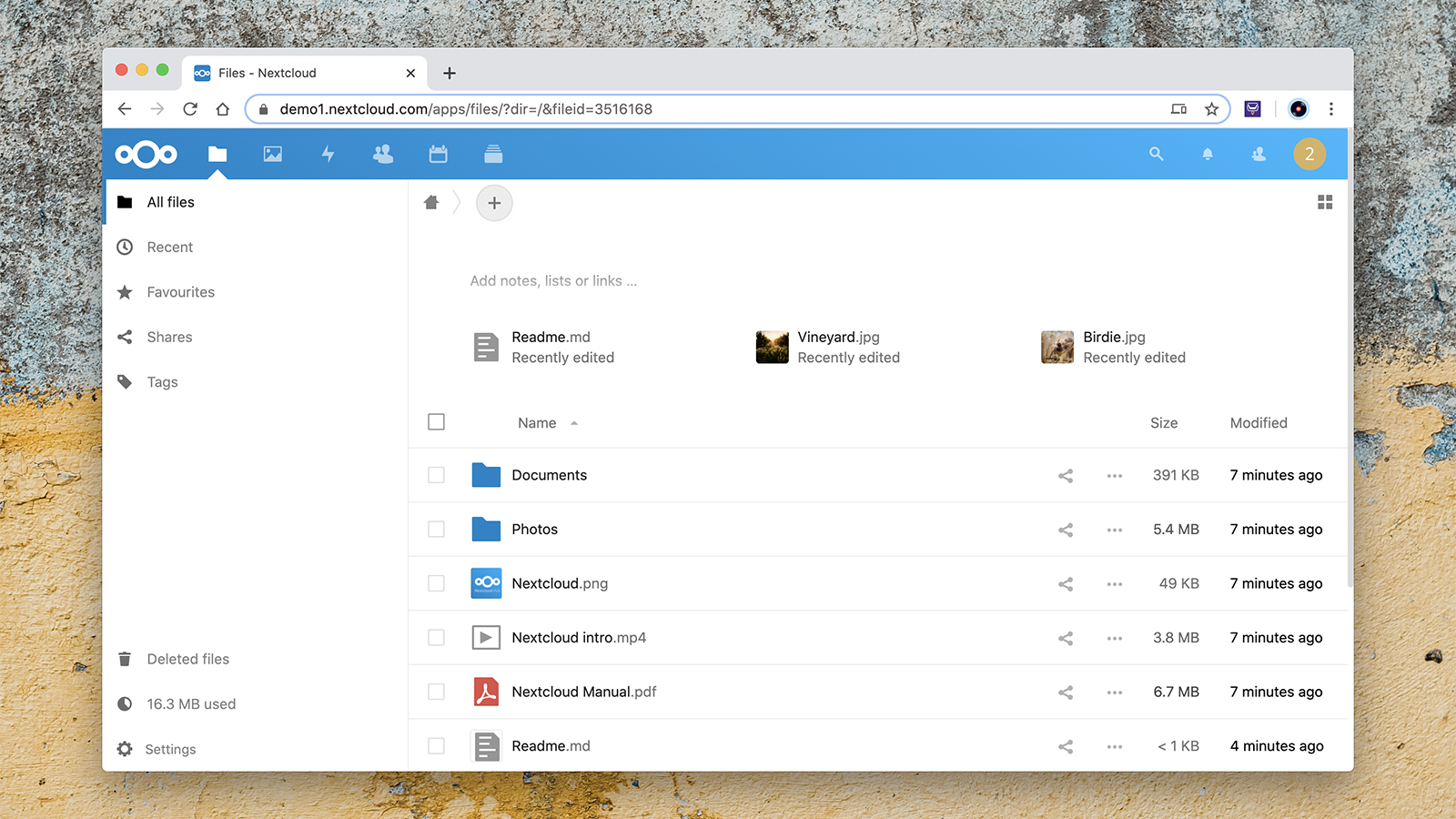Open the Vineyard.jpg recently edited thumbnail
Image resolution: width=1456 pixels, height=819 pixels.
point(772,347)
